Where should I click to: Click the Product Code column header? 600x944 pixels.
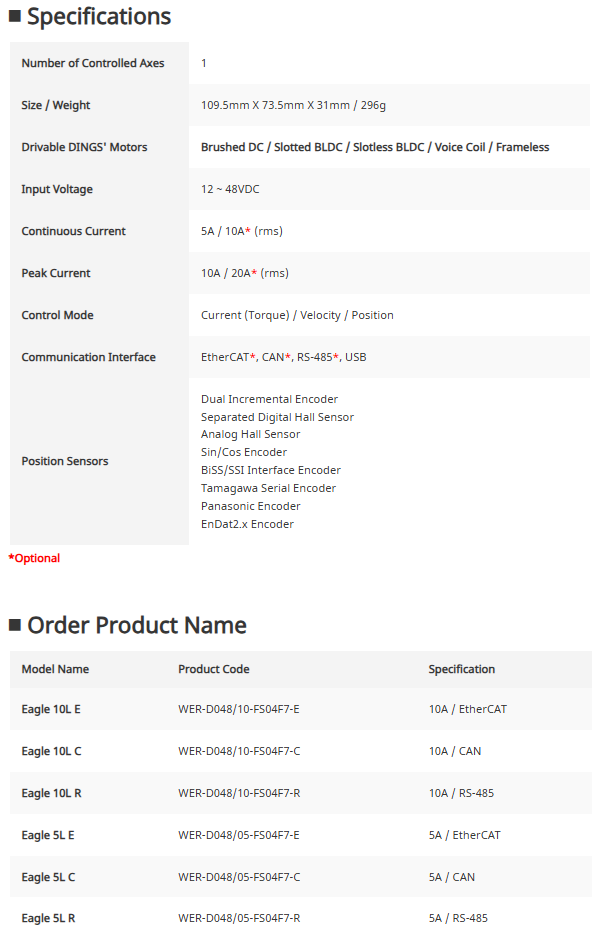[214, 669]
